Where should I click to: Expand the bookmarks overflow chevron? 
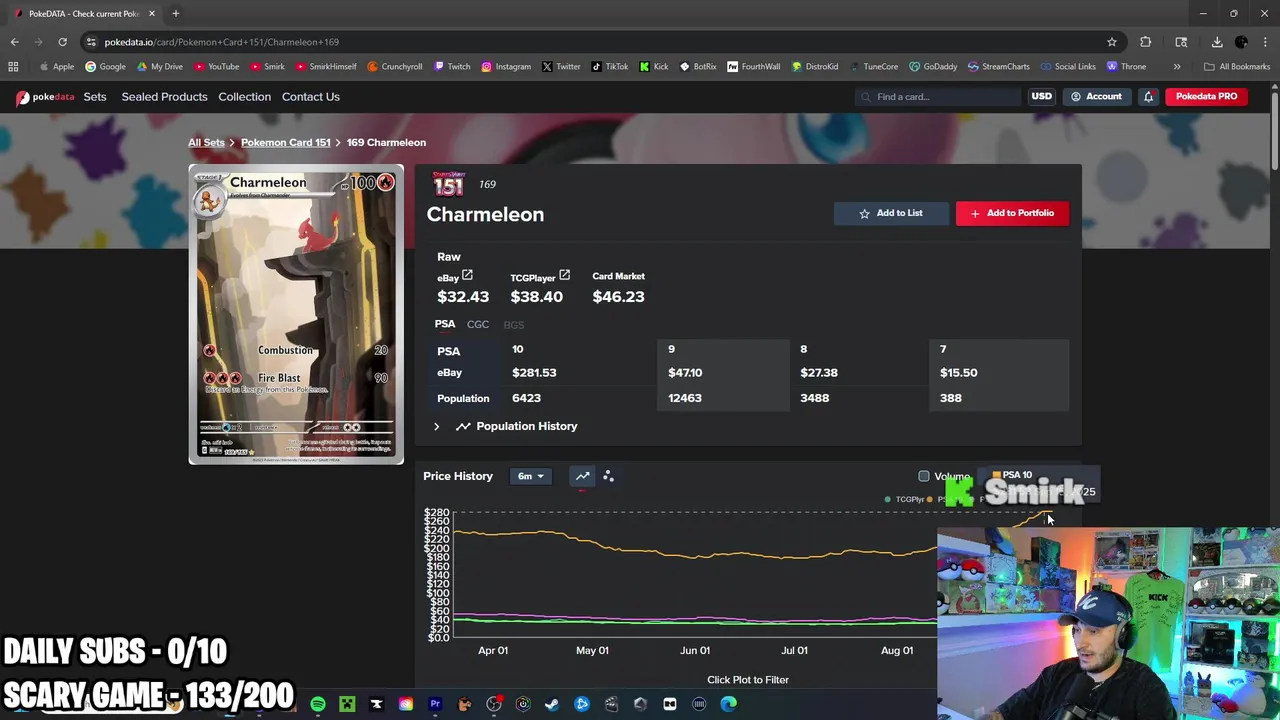click(1177, 67)
